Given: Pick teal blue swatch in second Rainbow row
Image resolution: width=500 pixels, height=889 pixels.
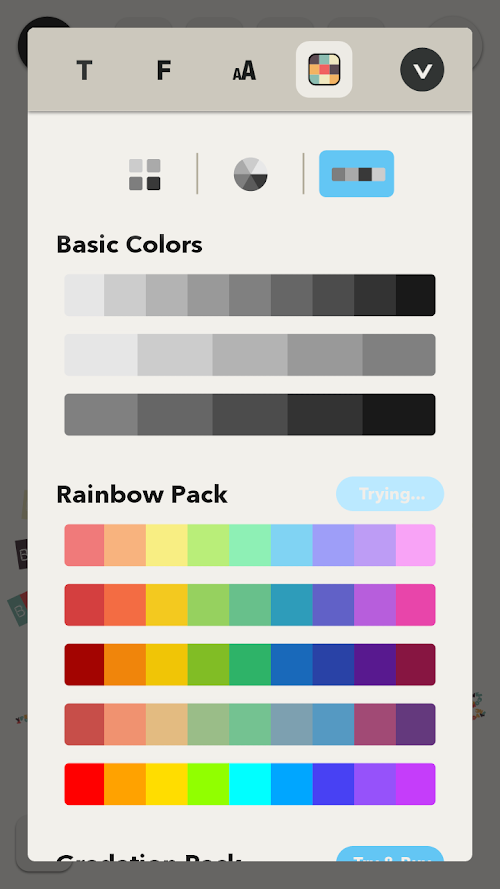Looking at the screenshot, I should pos(291,605).
